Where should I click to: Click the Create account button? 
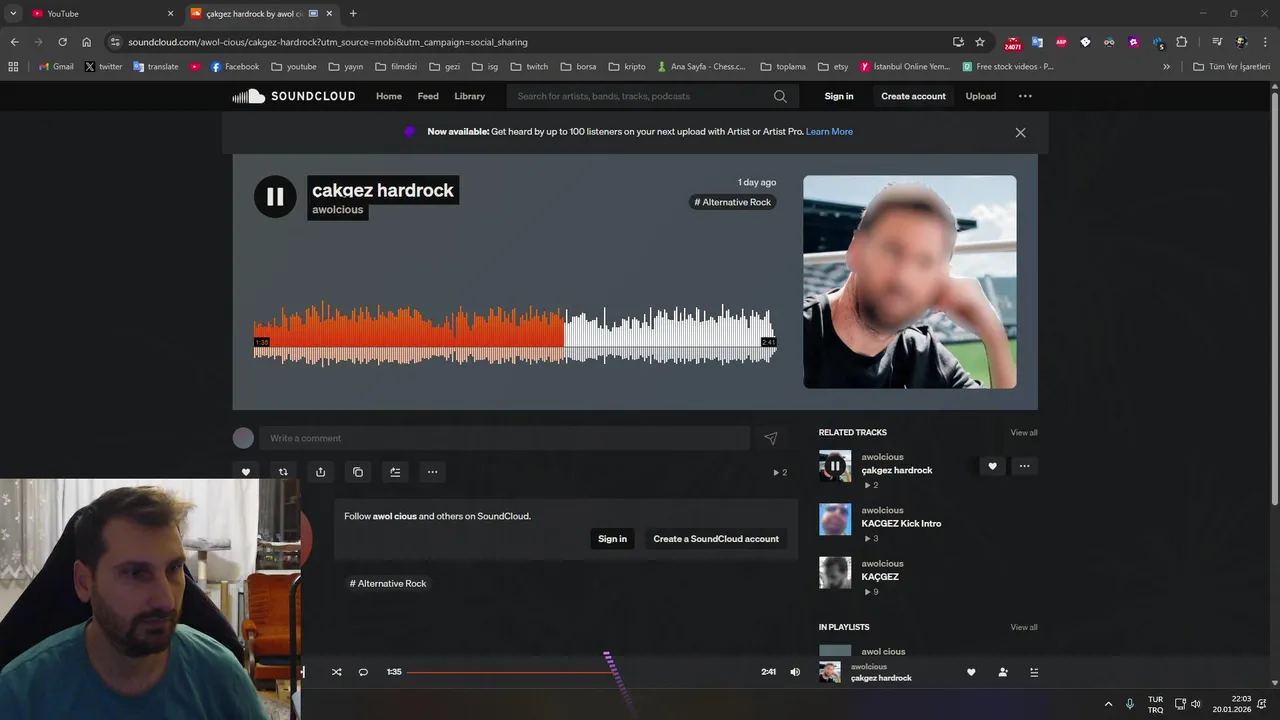(x=913, y=96)
